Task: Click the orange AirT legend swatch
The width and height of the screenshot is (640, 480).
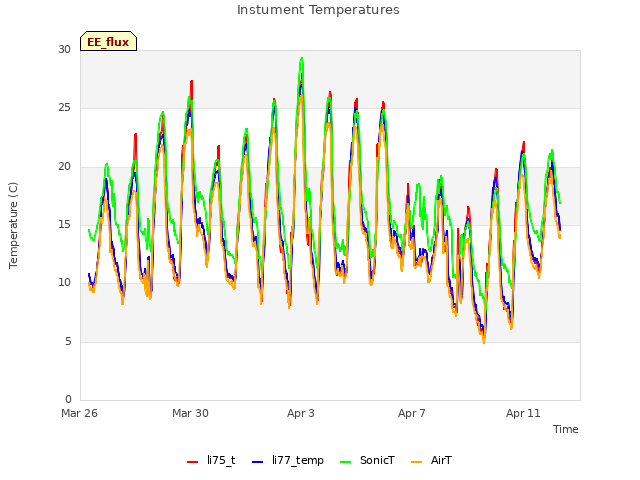Action: [417, 462]
